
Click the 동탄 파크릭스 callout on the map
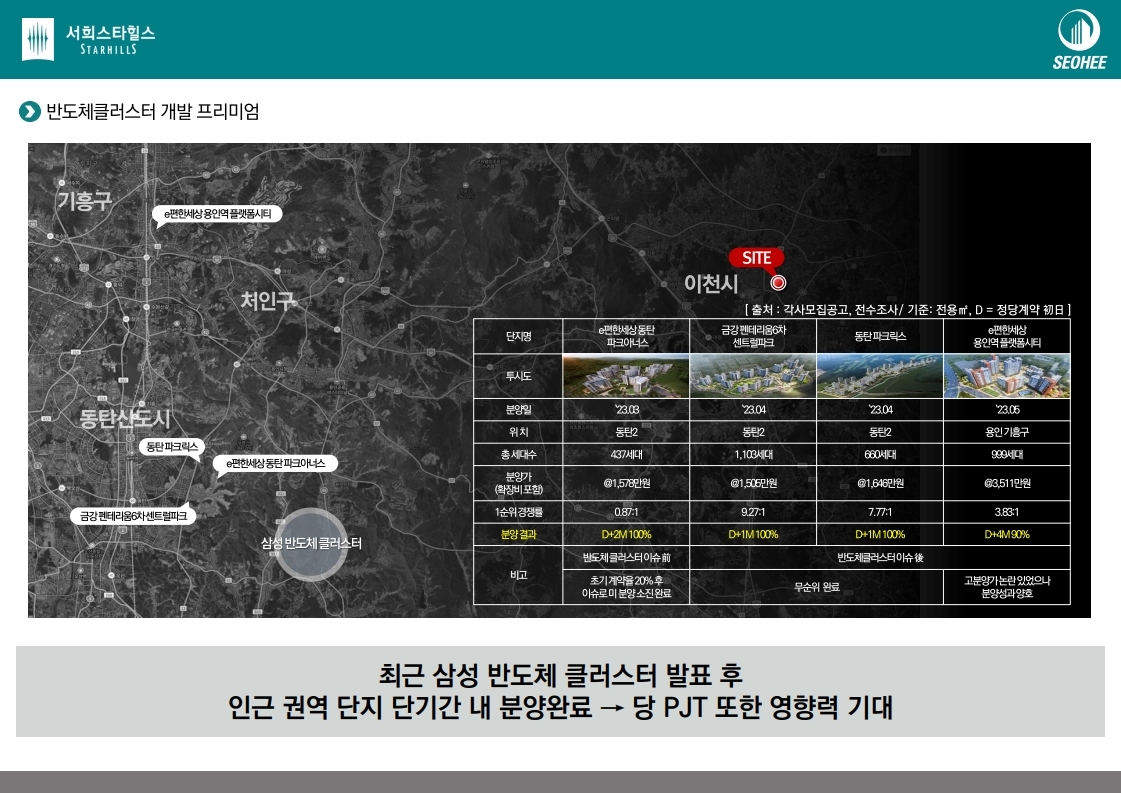click(x=172, y=447)
